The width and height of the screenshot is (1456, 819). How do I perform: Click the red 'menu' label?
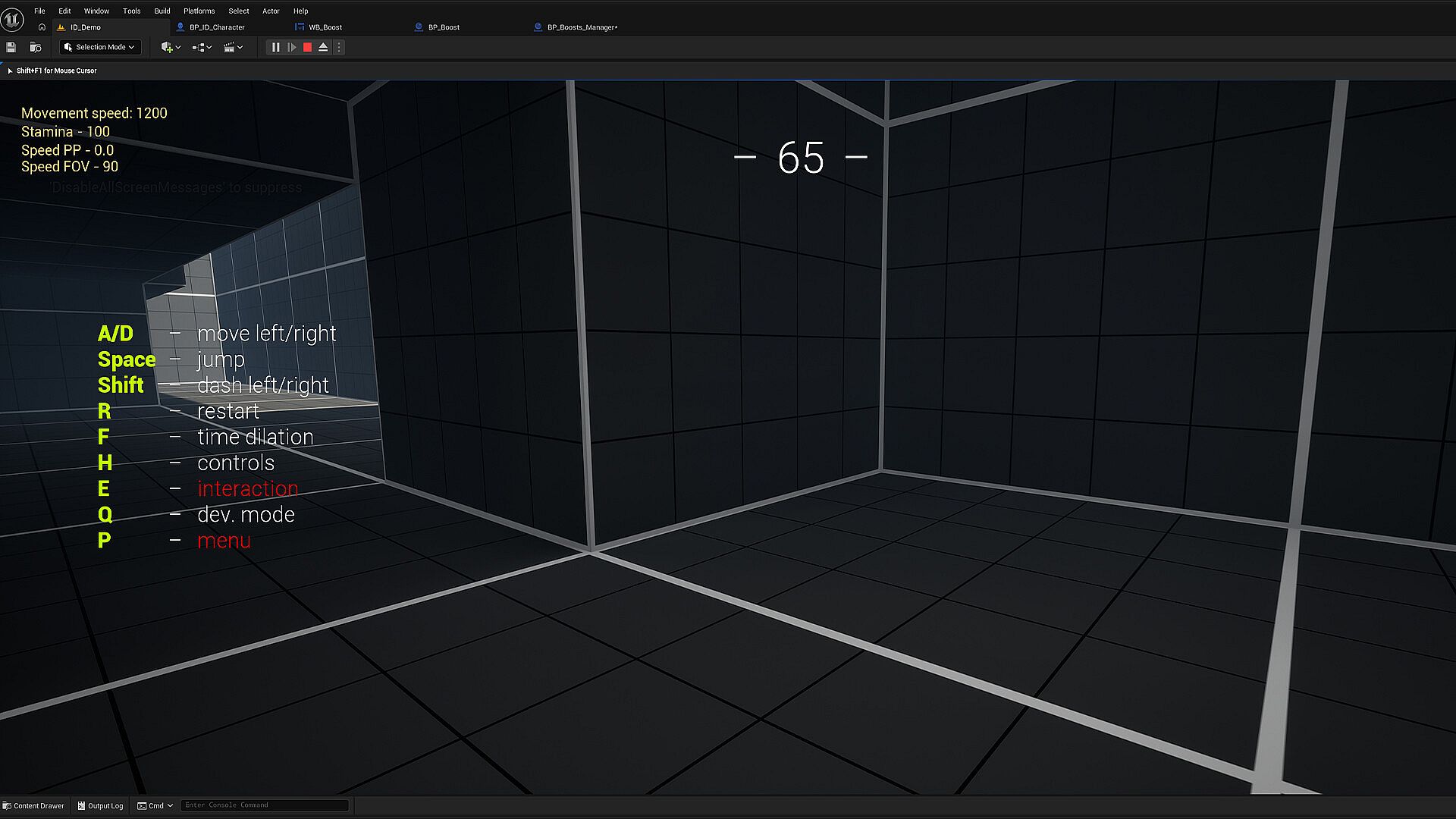point(224,541)
